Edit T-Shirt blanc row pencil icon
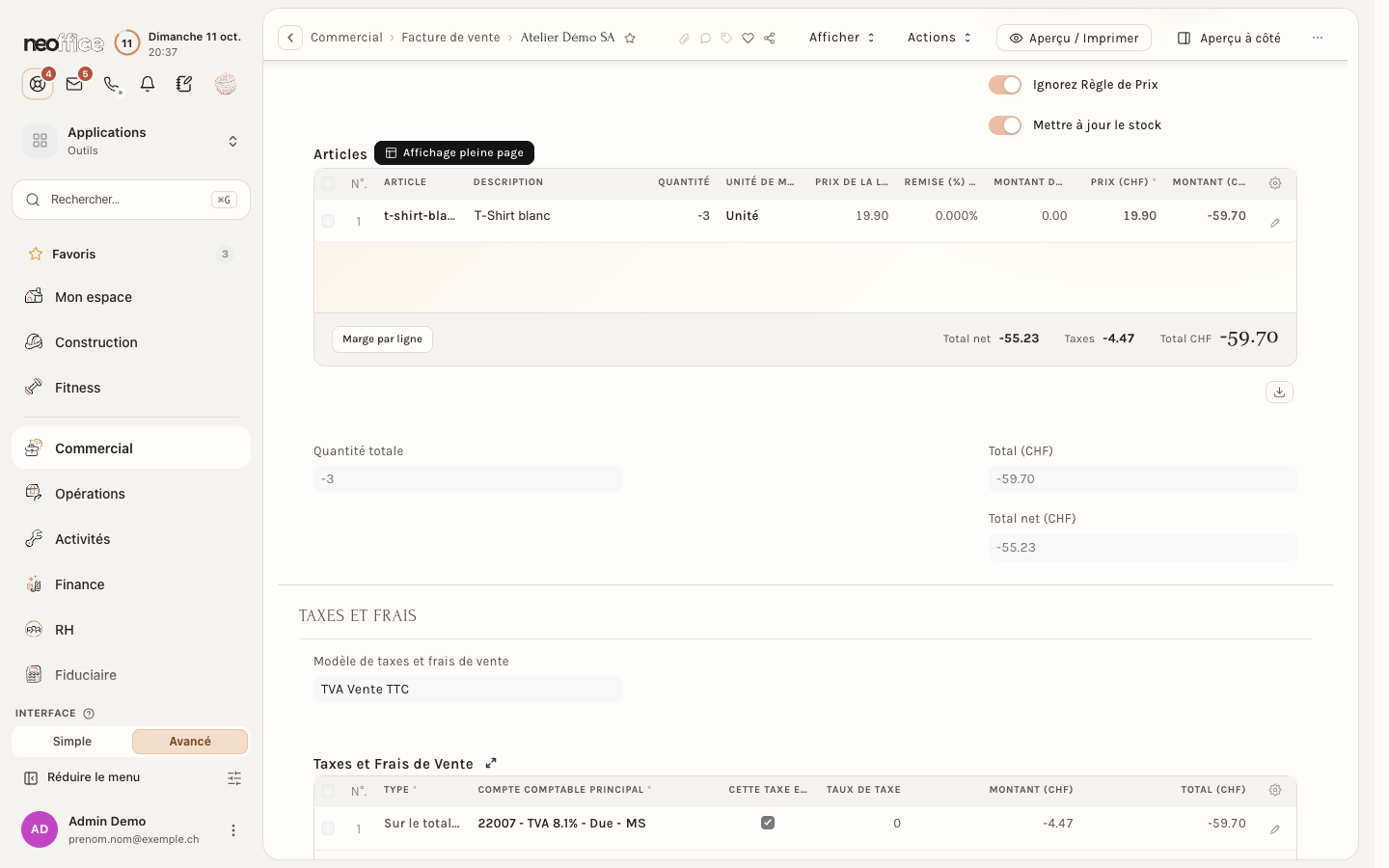The image size is (1389, 868). tap(1275, 223)
